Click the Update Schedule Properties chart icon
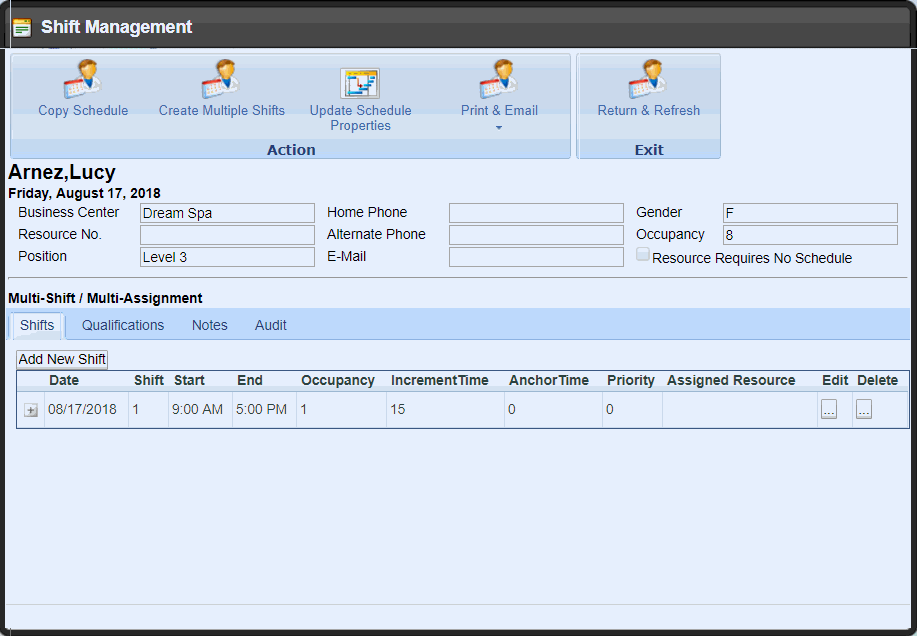 pyautogui.click(x=360, y=83)
